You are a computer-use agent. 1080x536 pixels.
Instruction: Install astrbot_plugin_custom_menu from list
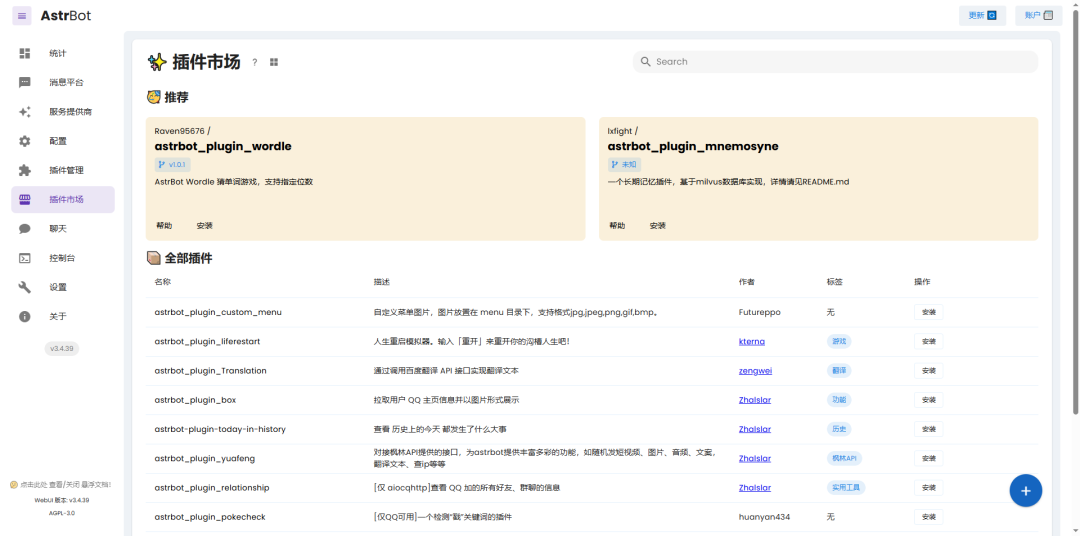point(928,312)
